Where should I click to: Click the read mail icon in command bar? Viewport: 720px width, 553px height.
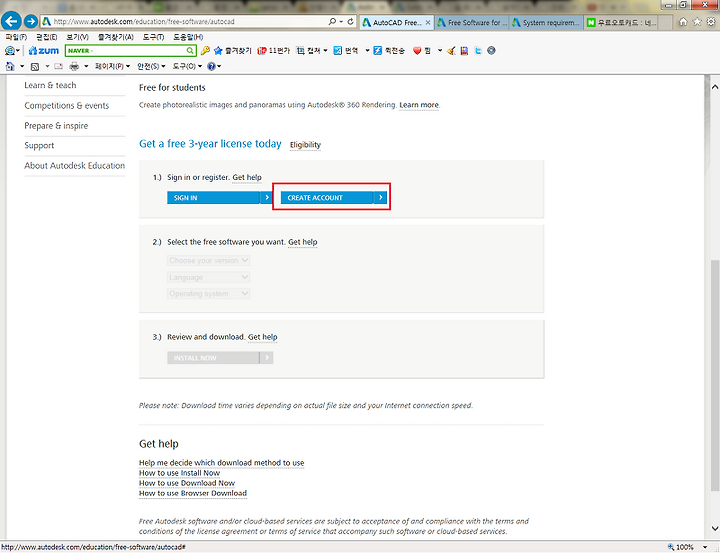coord(58,67)
